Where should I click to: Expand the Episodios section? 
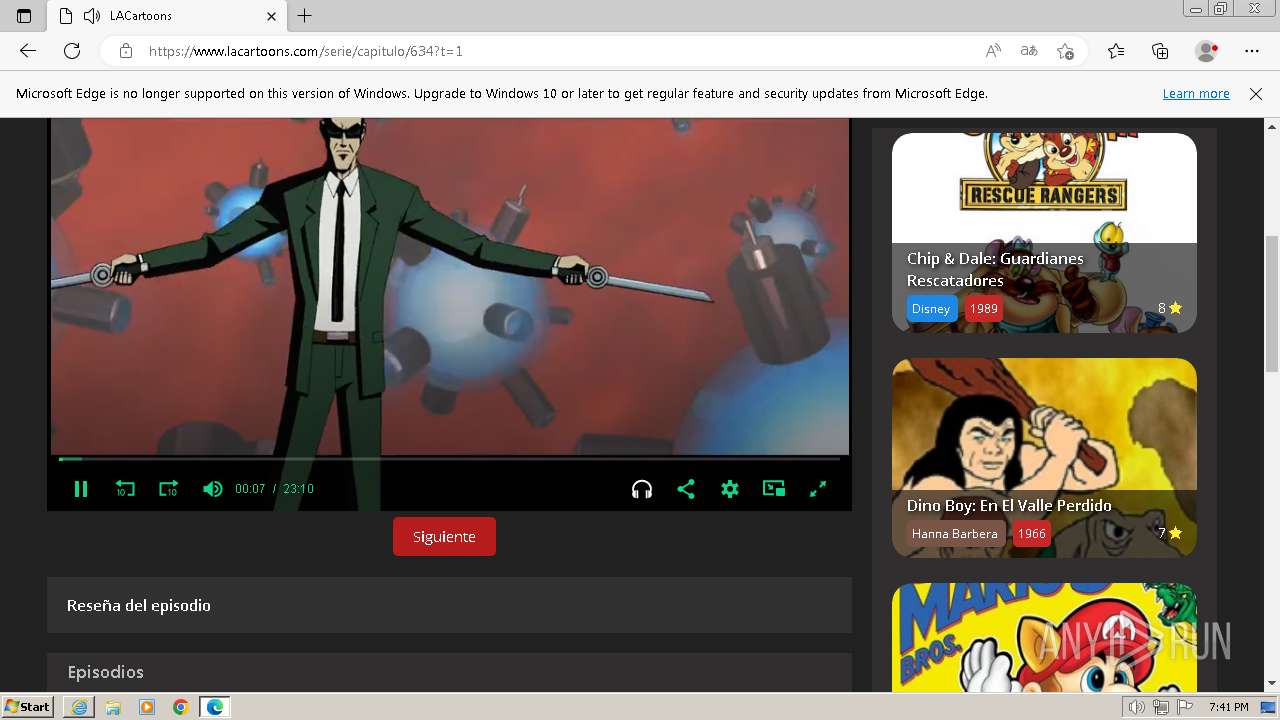click(449, 672)
